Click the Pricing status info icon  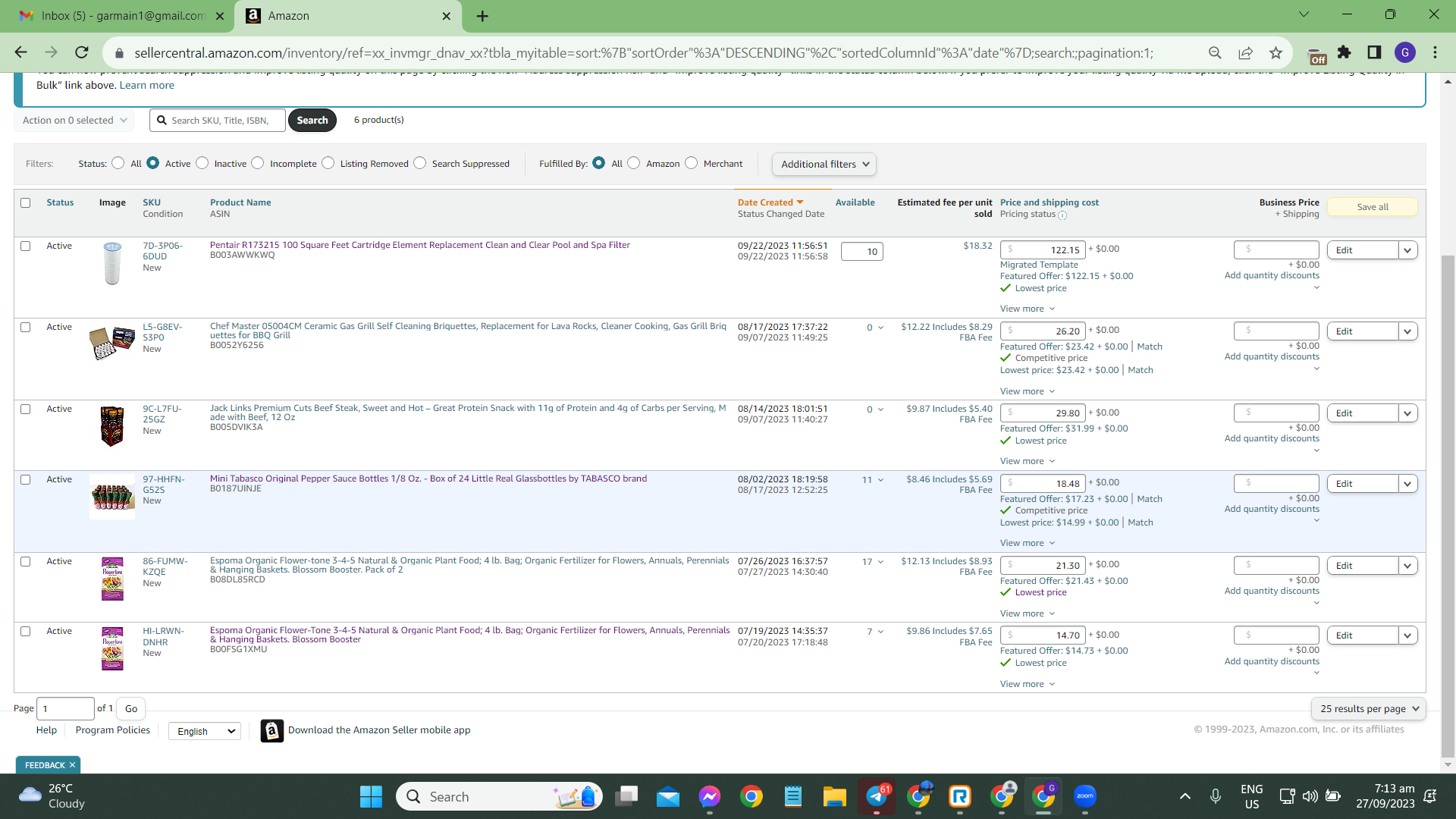point(1062,215)
